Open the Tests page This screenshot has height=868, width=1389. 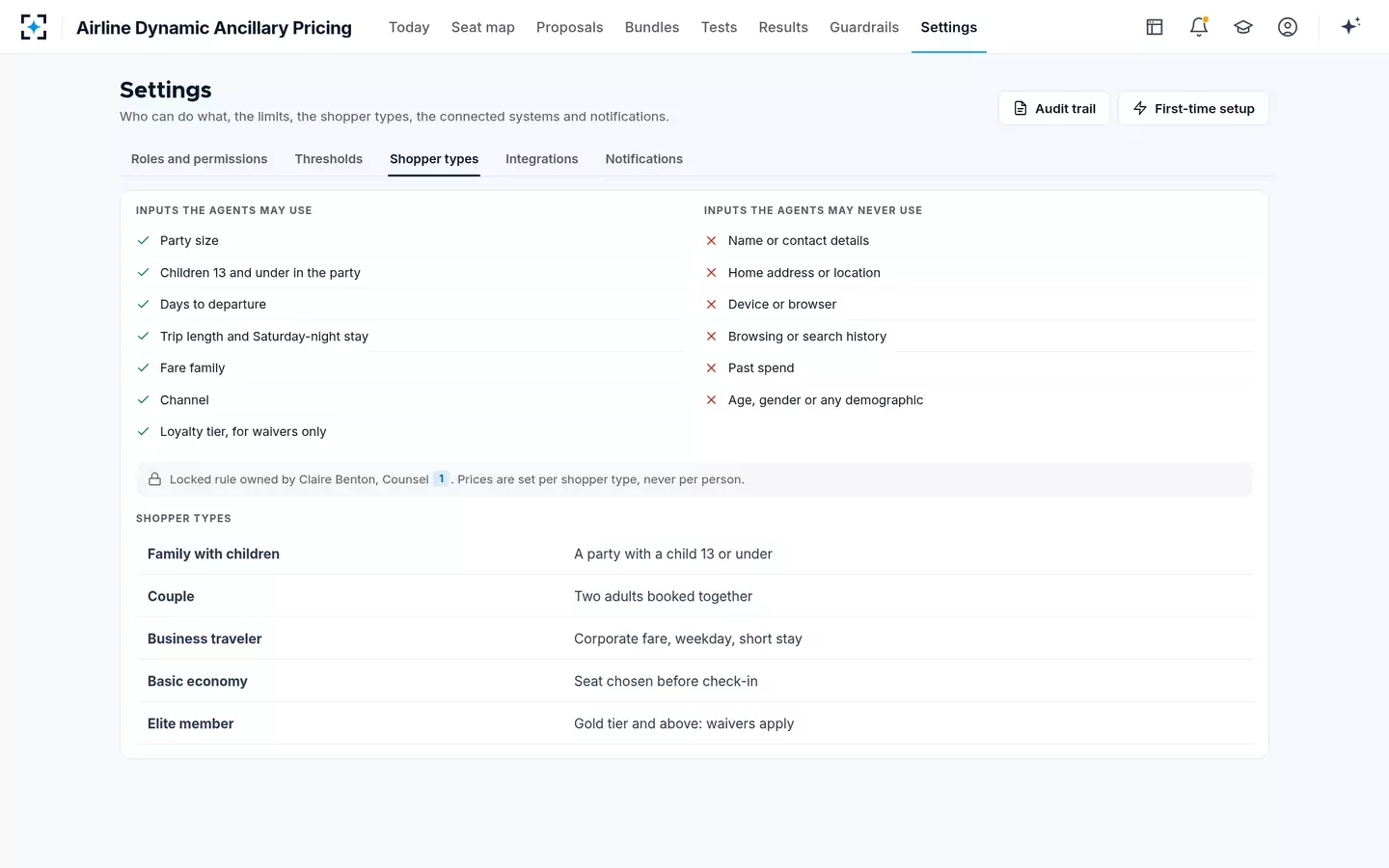719,27
